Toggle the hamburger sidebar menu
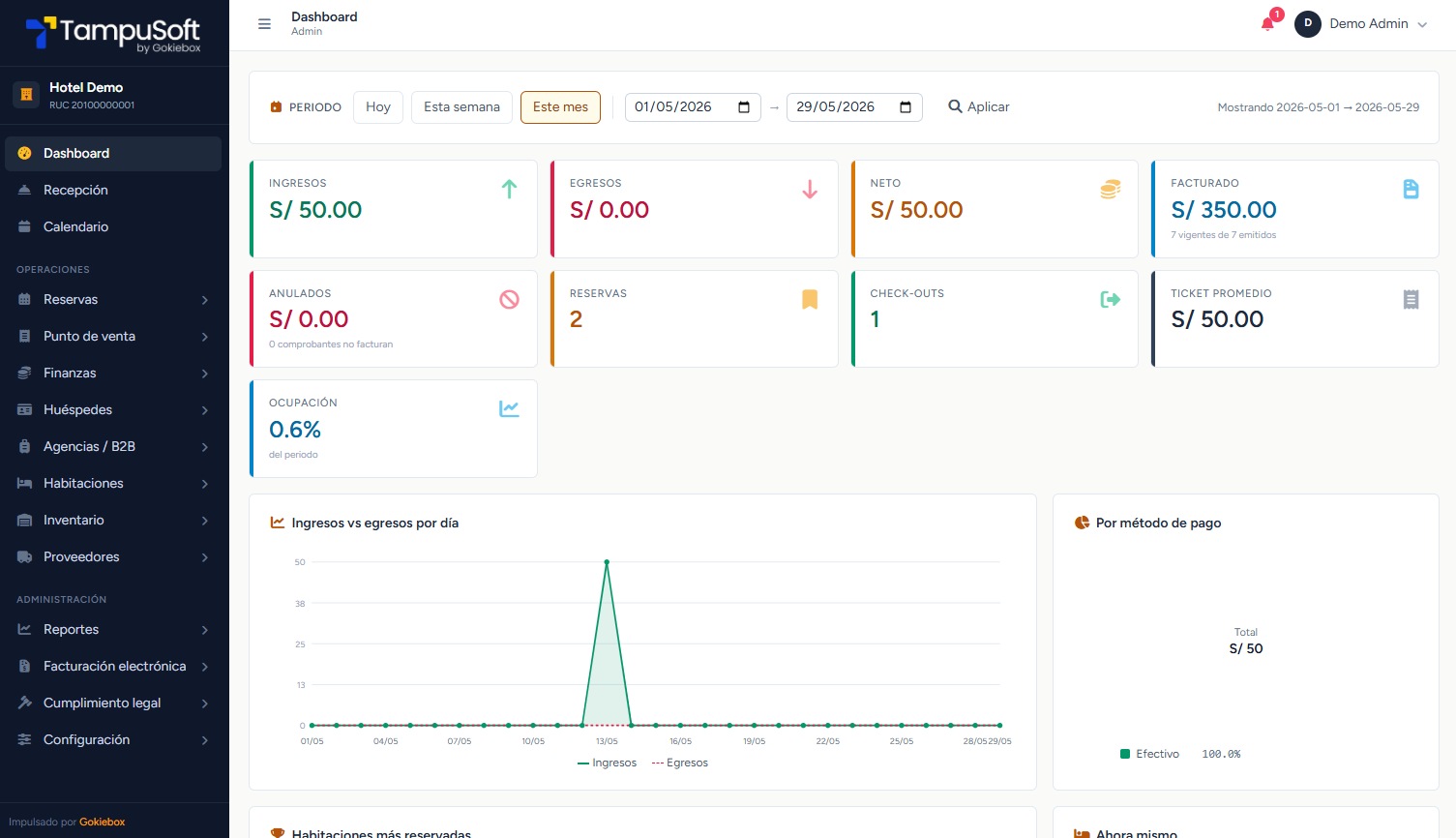 (264, 24)
